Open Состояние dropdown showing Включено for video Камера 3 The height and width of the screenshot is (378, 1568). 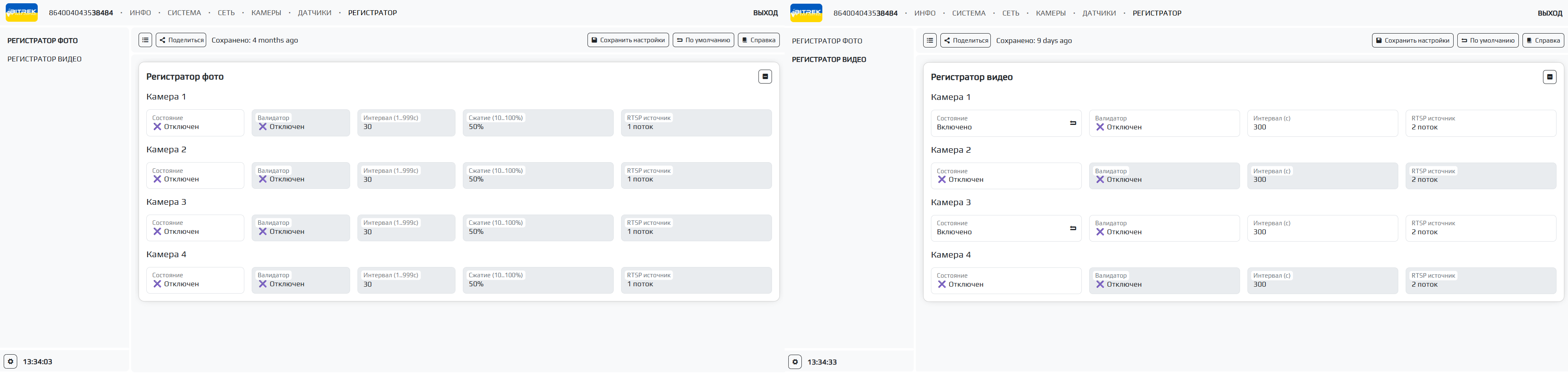tap(998, 229)
